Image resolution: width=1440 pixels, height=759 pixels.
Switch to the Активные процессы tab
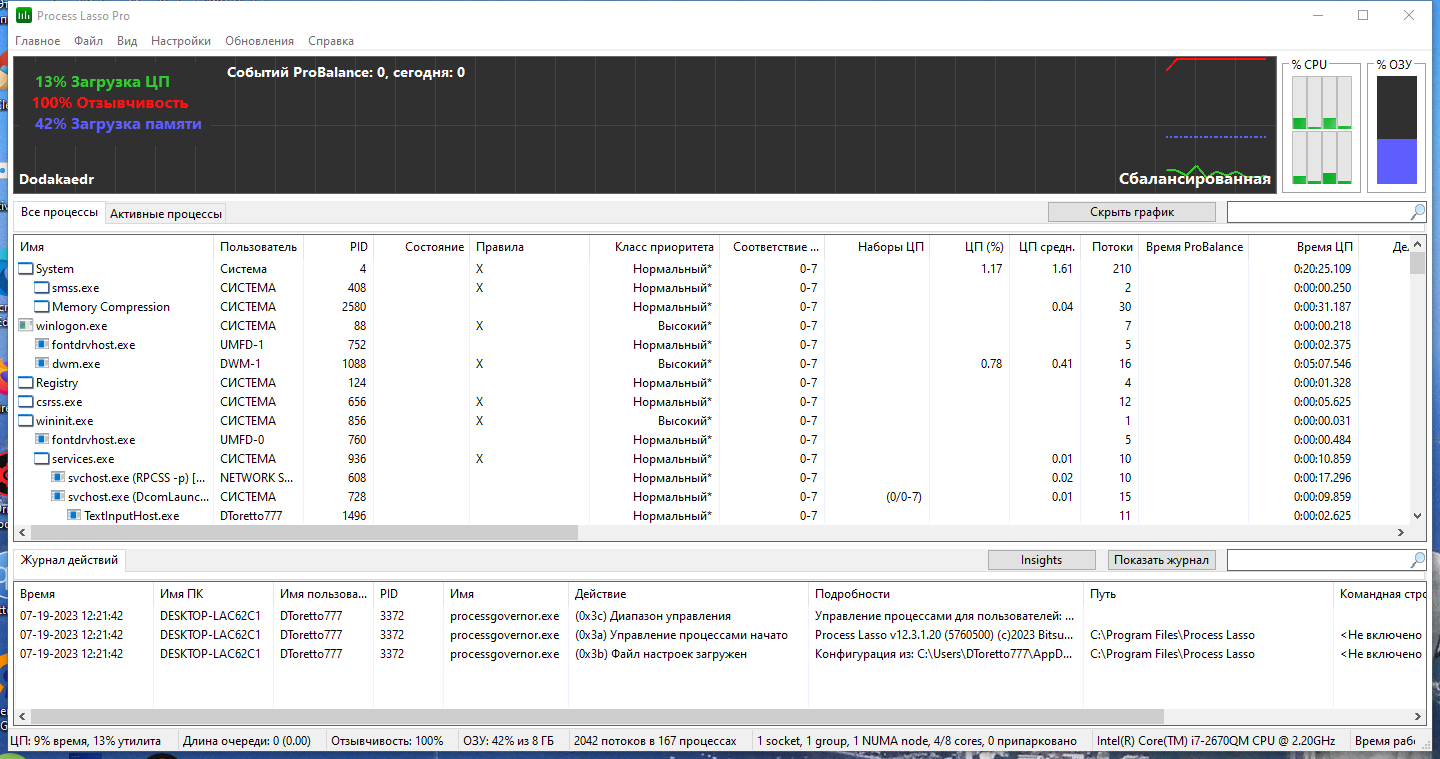coord(166,213)
